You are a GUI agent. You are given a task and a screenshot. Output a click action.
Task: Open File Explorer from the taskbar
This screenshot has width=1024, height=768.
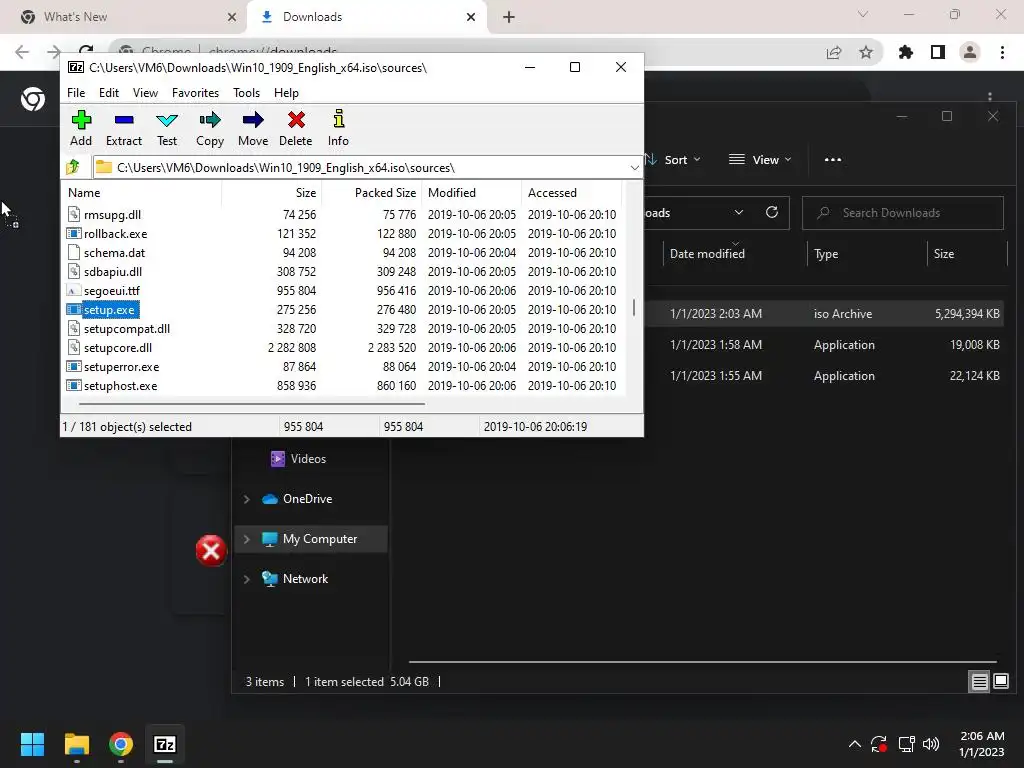point(76,744)
